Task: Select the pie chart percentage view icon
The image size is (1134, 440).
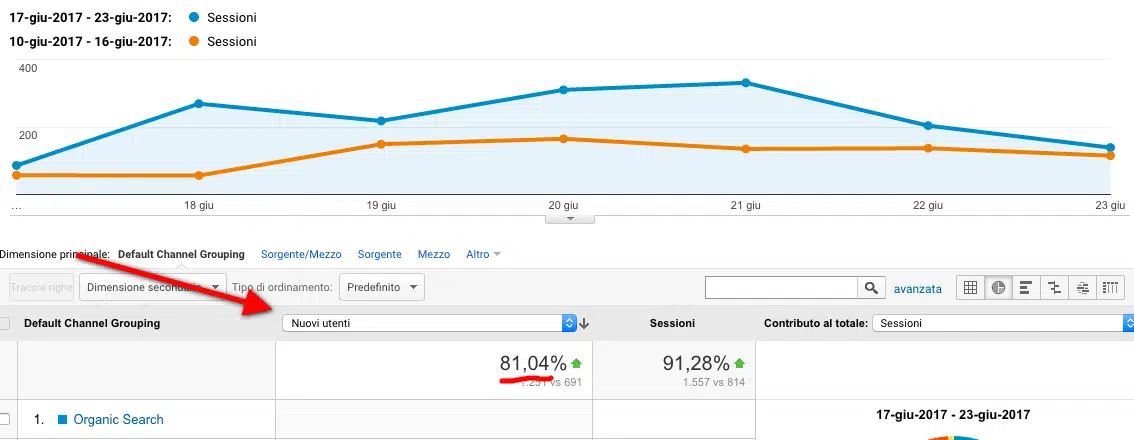Action: (999, 287)
